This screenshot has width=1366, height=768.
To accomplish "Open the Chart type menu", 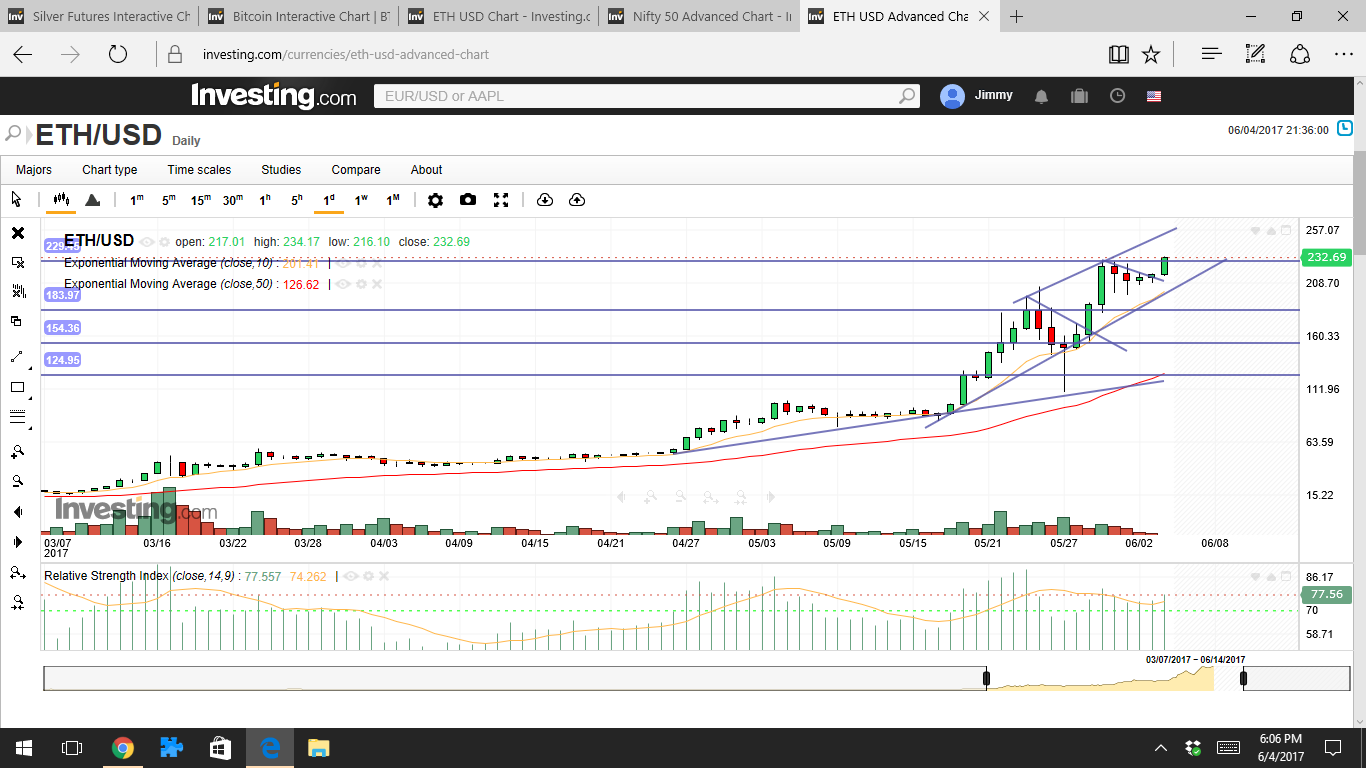I will coord(110,170).
